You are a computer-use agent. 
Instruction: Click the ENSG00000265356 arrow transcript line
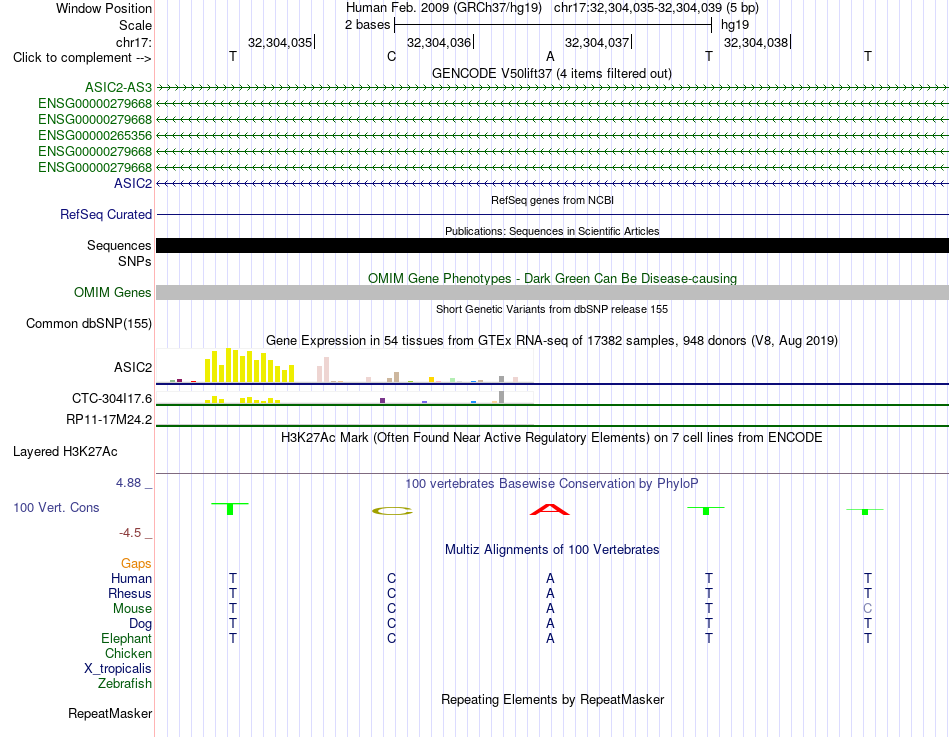coord(552,135)
